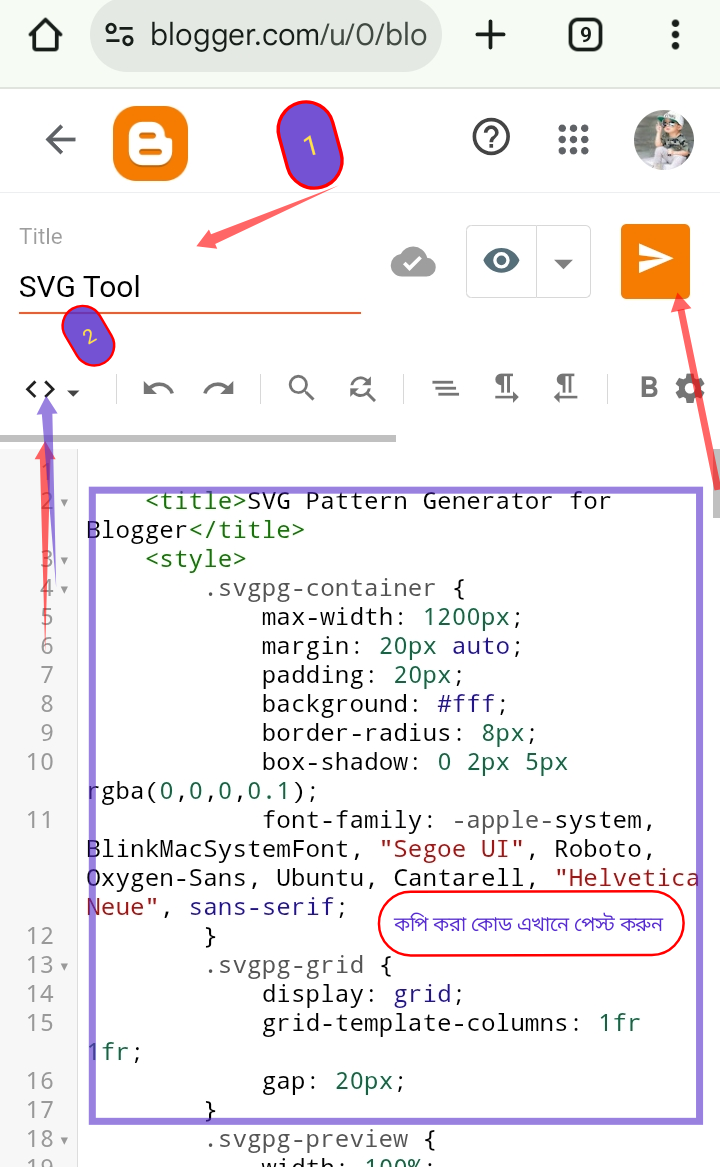Click the undo arrow in toolbar
The image size is (720, 1167).
pos(158,388)
